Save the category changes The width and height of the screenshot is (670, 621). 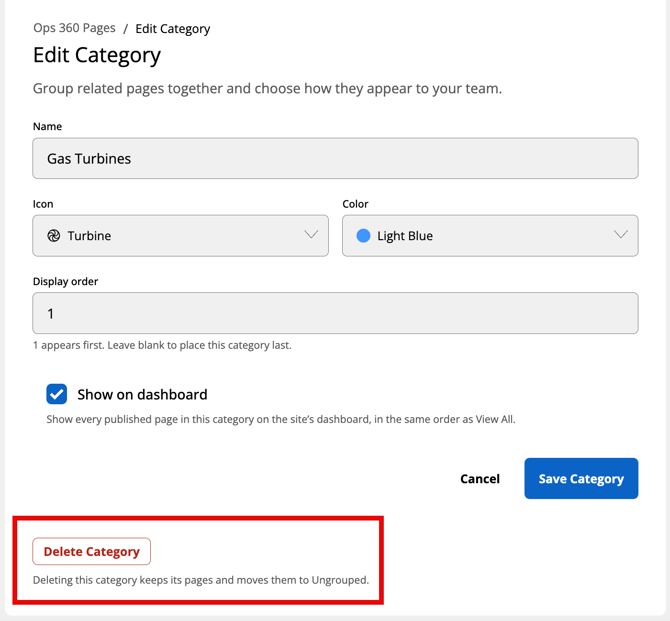pyautogui.click(x=581, y=478)
